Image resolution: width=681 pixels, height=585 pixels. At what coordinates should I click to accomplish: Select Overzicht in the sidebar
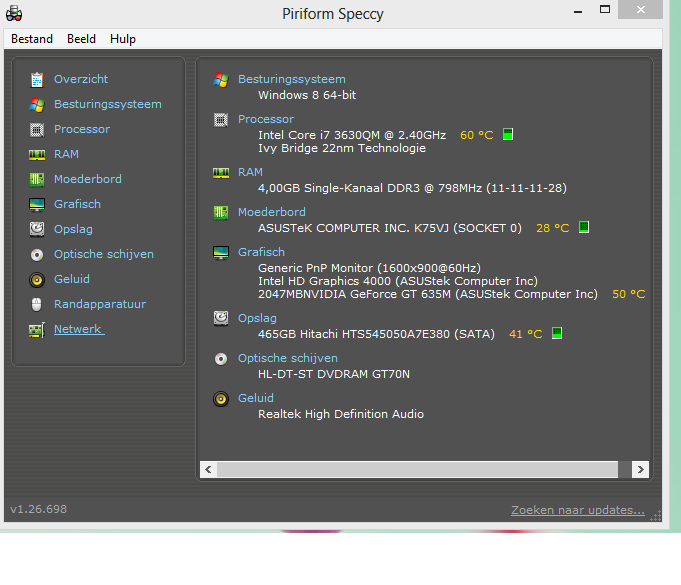[x=81, y=79]
